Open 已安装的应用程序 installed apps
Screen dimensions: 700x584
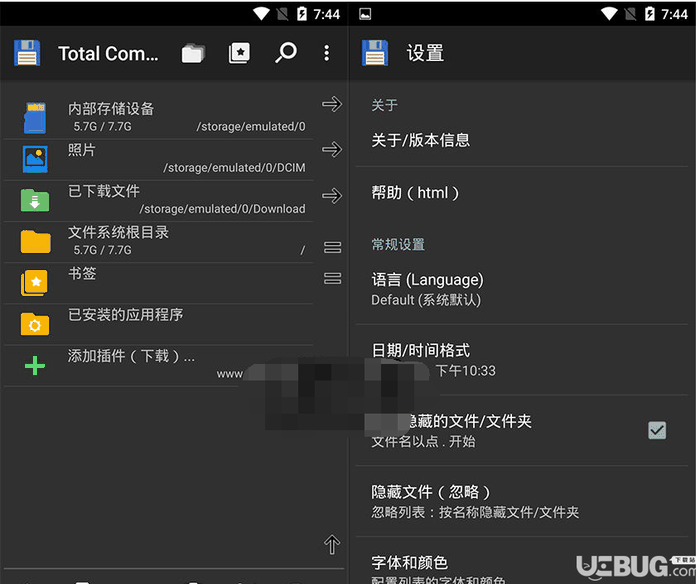click(x=158, y=324)
